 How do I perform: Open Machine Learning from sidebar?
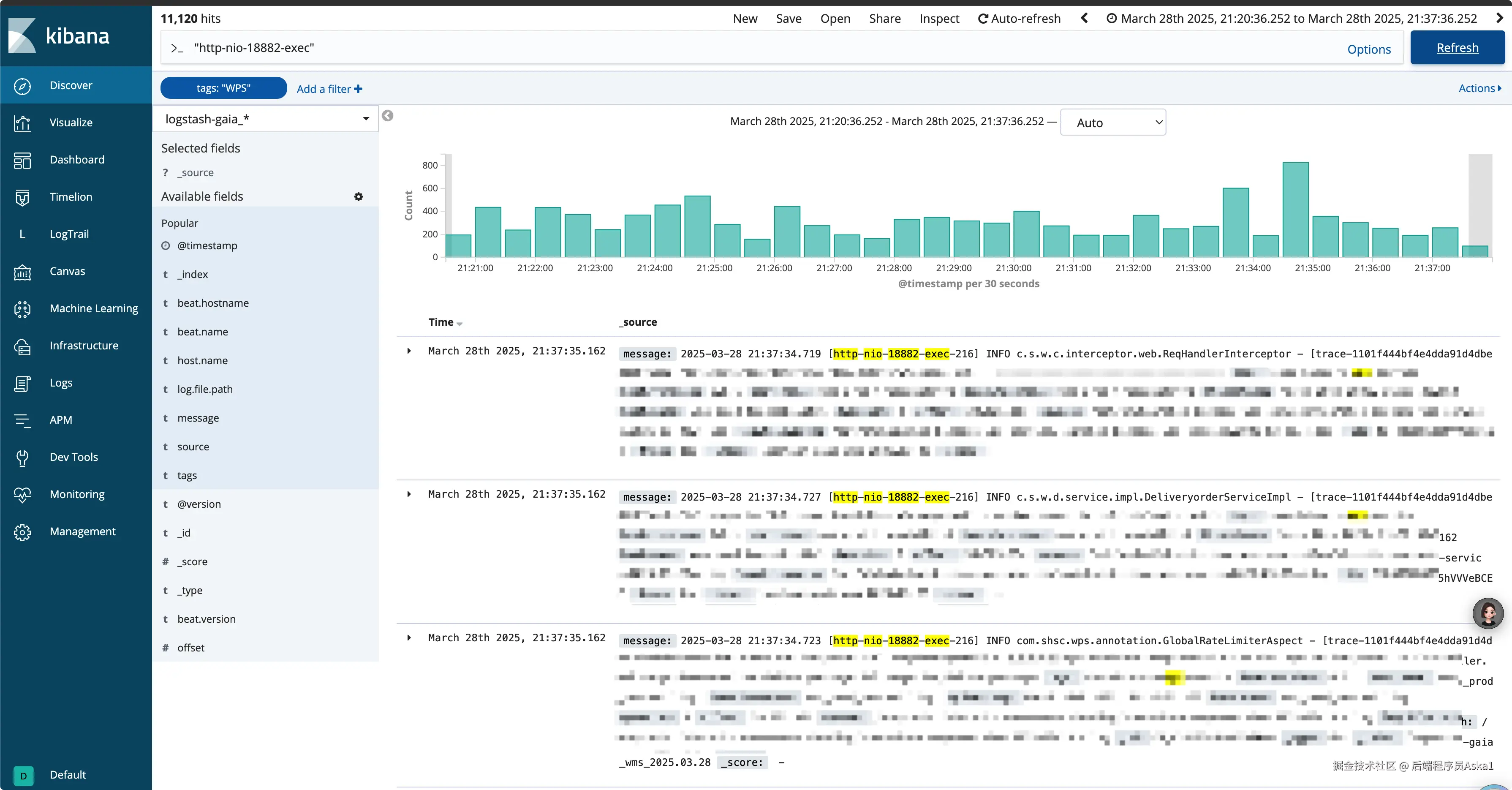click(93, 308)
